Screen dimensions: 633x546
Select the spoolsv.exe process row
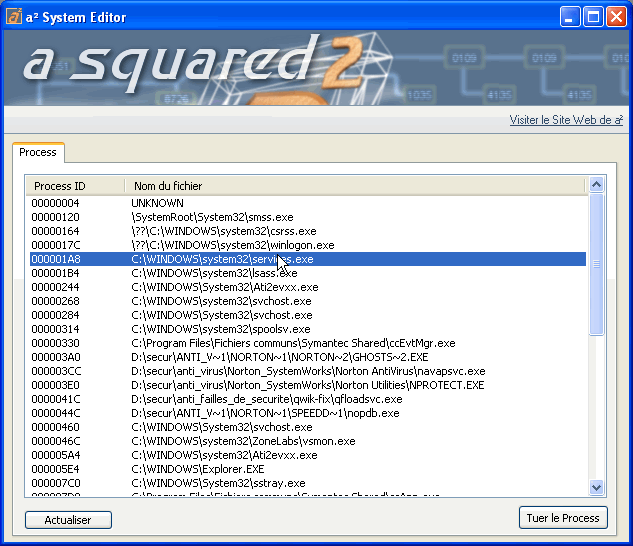(308, 329)
